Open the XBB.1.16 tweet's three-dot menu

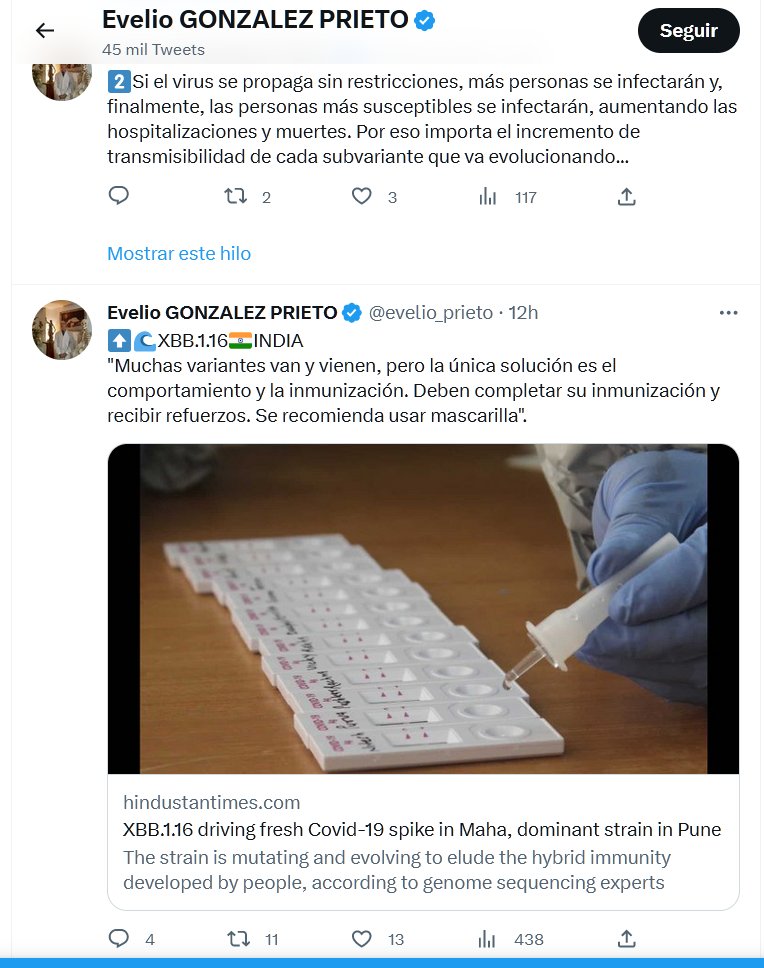point(728,313)
